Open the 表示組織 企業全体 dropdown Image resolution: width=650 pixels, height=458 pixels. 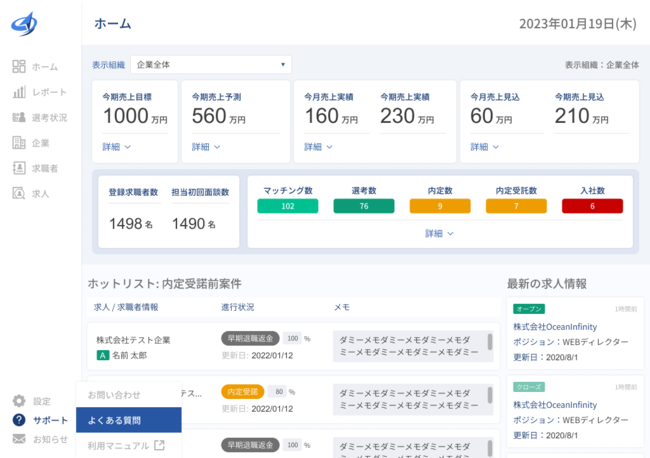[x=210, y=65]
